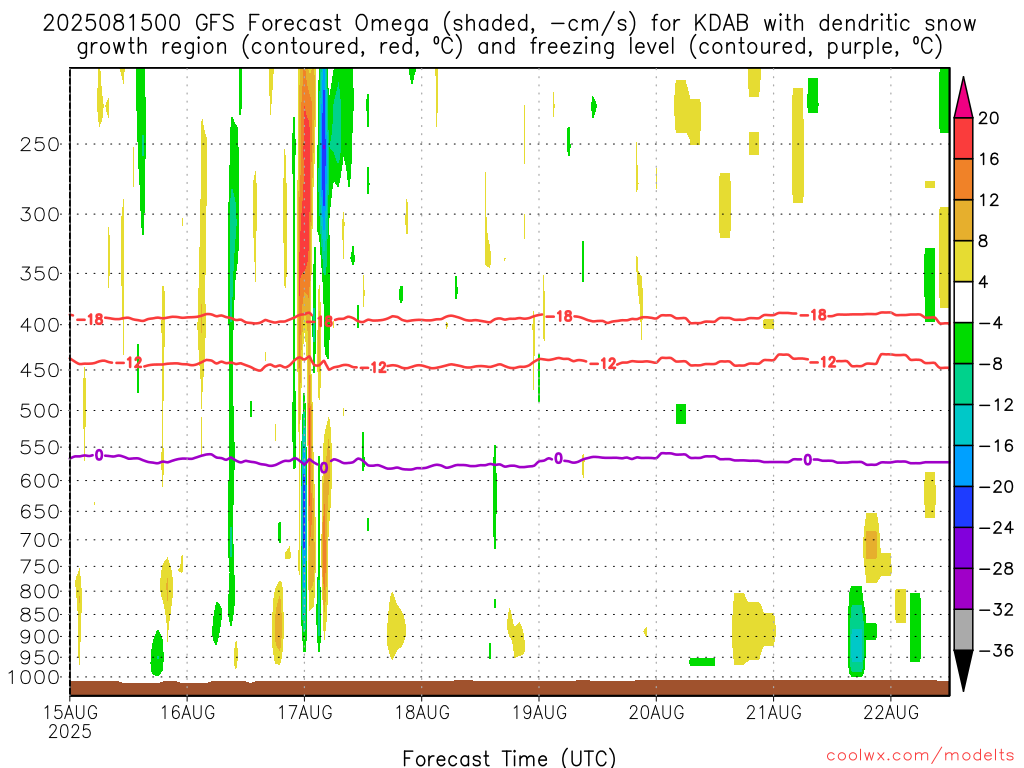Click the -18 contour label nearest 15AUG
This screenshot has width=1024, height=768.
click(90, 319)
